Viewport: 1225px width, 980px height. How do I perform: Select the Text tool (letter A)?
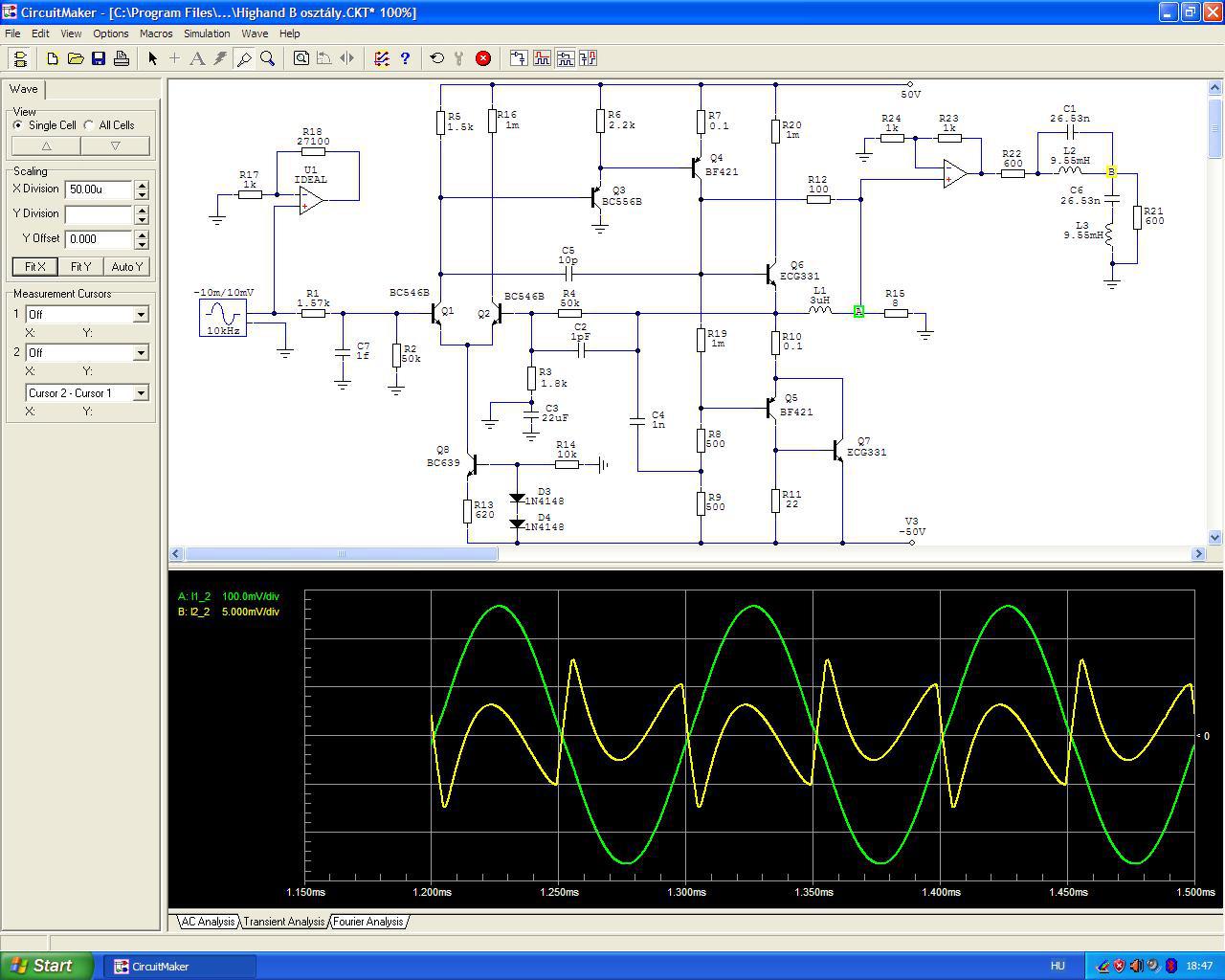coord(197,58)
